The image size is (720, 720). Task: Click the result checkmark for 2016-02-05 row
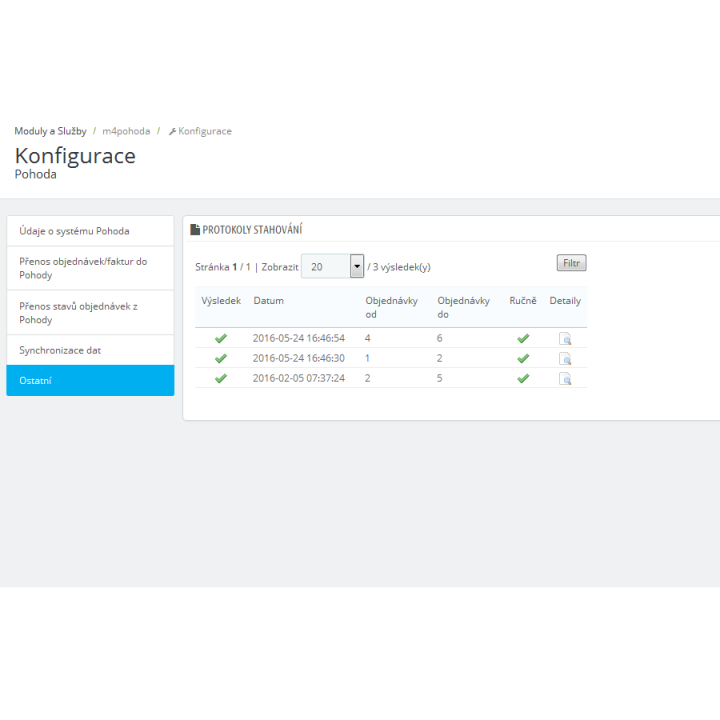click(x=221, y=379)
